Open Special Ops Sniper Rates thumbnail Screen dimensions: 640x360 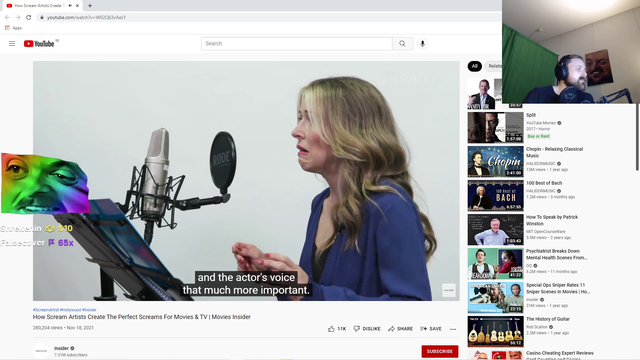tap(496, 298)
